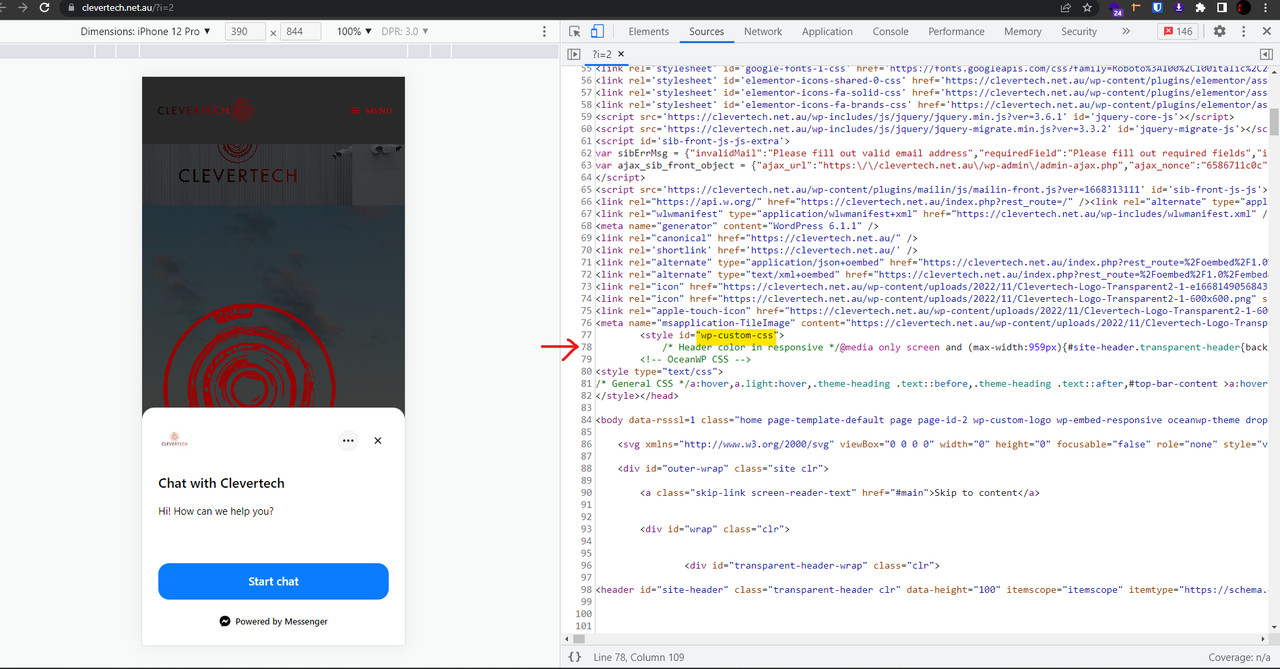Open the Dimensions iPhone 12 Pro dropdown

tap(146, 32)
